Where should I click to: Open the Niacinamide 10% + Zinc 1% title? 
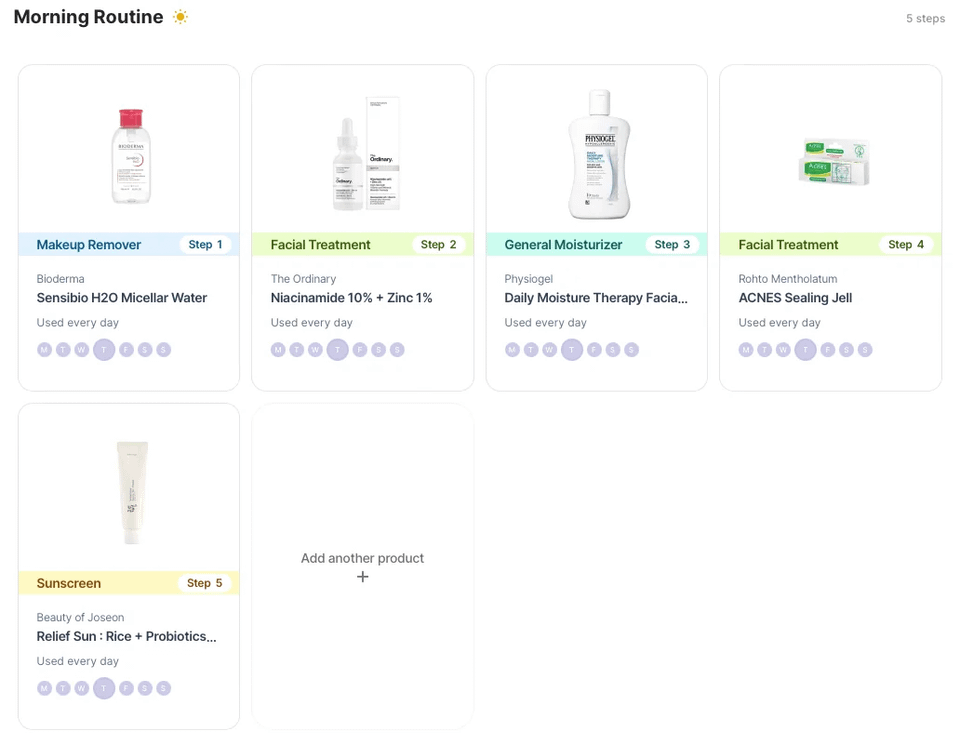[x=351, y=298]
